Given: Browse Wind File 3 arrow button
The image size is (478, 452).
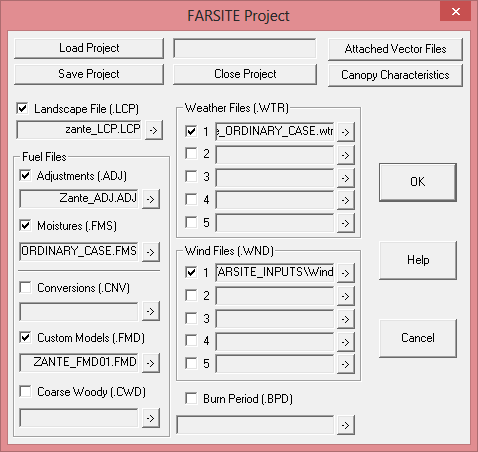Looking at the screenshot, I should [x=346, y=319].
